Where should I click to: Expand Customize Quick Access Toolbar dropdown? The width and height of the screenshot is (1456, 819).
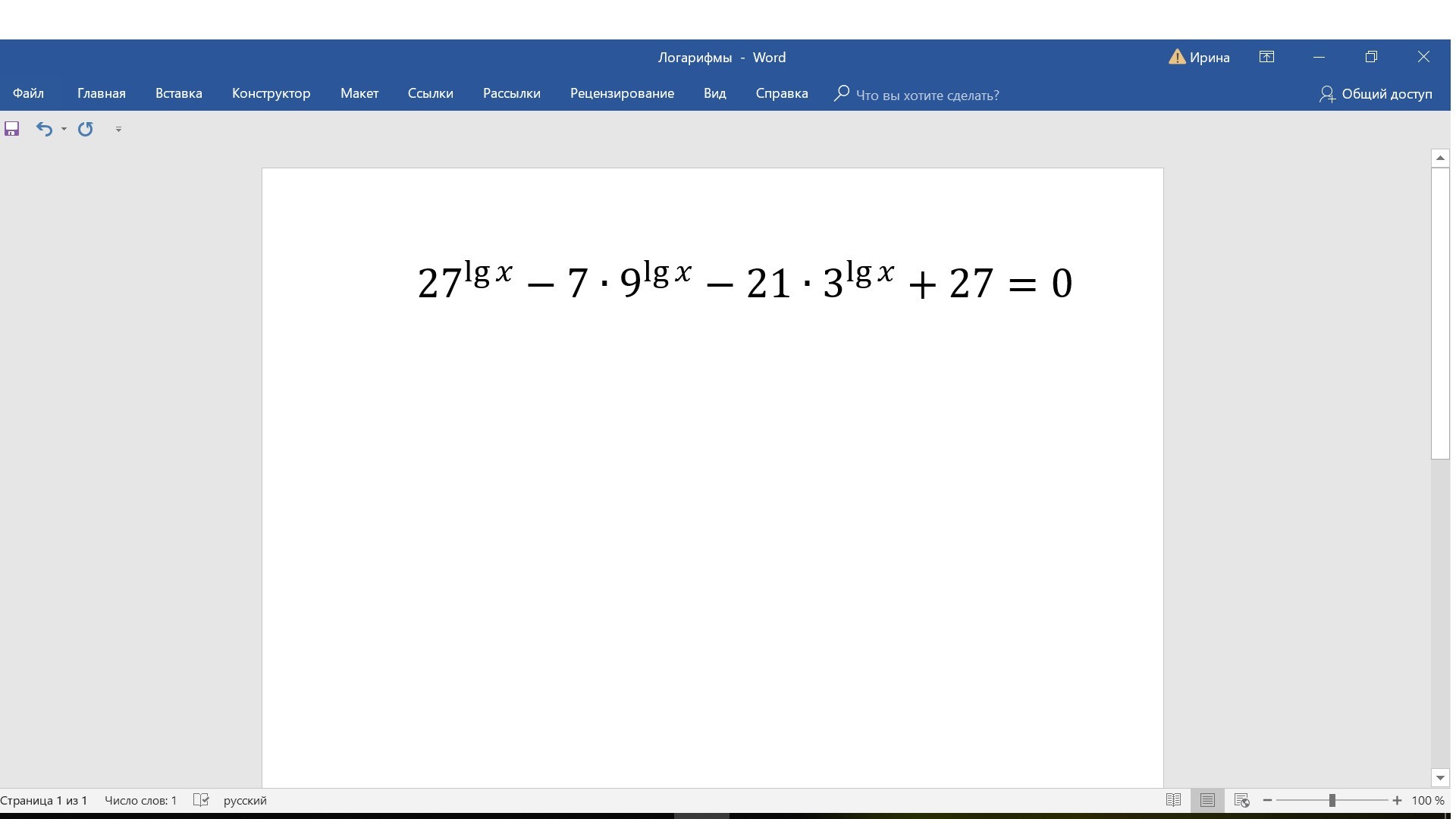pyautogui.click(x=118, y=129)
